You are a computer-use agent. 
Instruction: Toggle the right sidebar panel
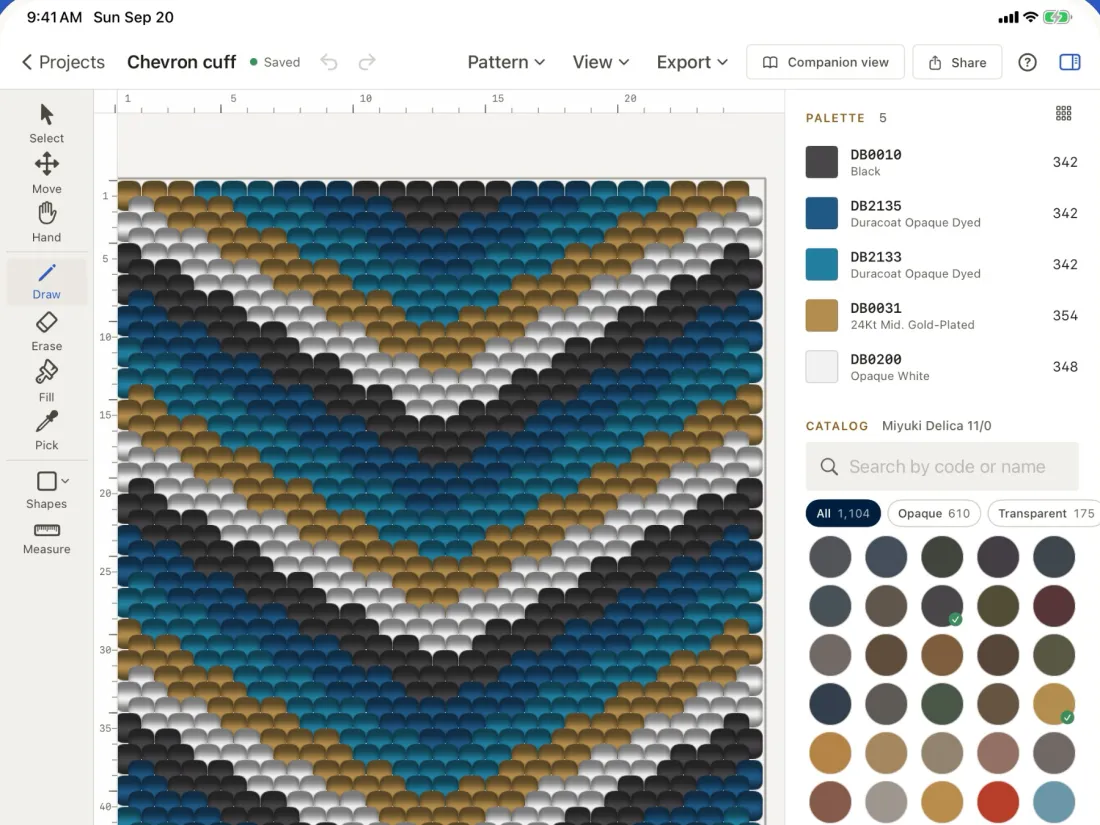pyautogui.click(x=1069, y=62)
